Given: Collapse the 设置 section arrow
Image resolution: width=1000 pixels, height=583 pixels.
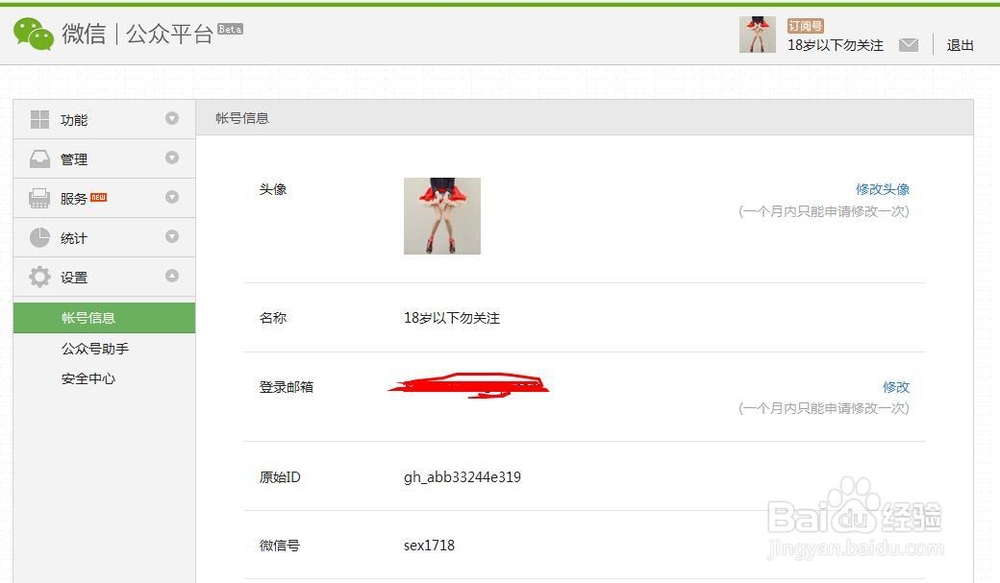Looking at the screenshot, I should (172, 276).
